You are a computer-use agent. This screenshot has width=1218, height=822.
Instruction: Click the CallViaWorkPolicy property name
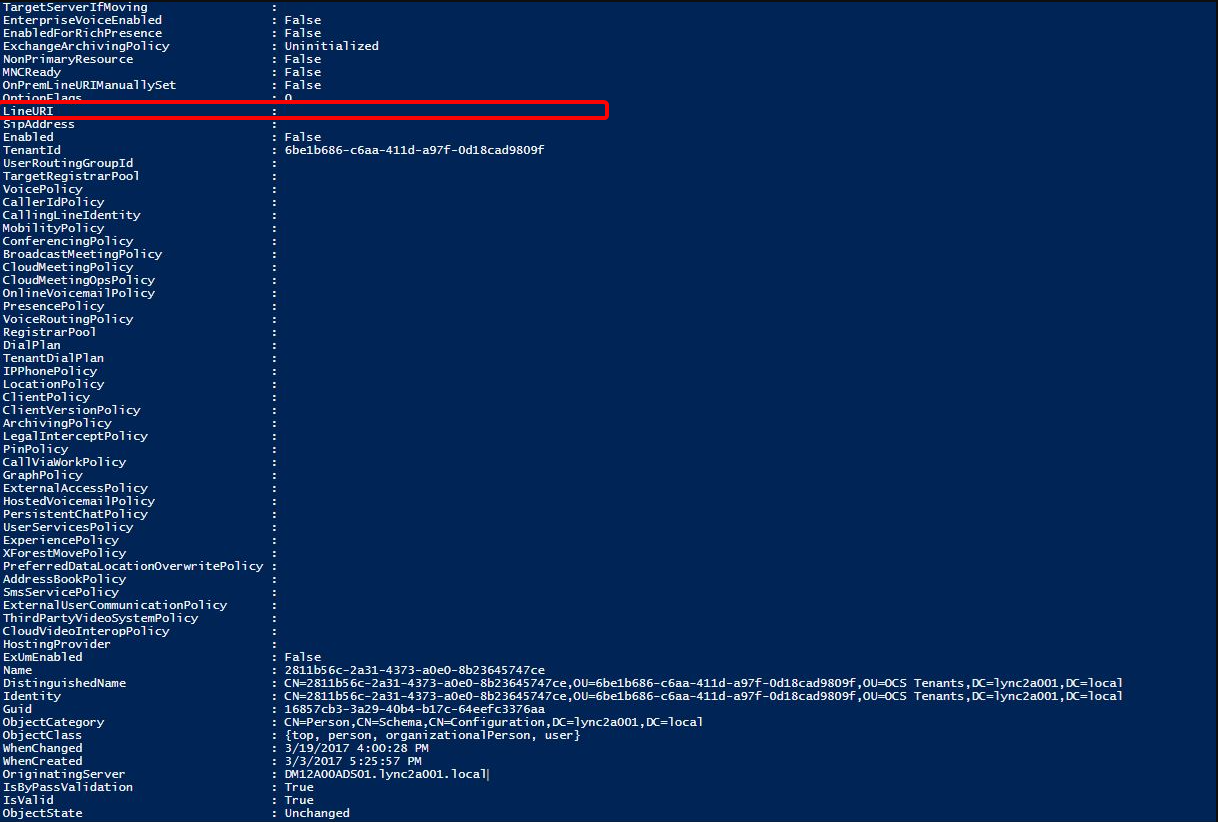[x=65, y=462]
